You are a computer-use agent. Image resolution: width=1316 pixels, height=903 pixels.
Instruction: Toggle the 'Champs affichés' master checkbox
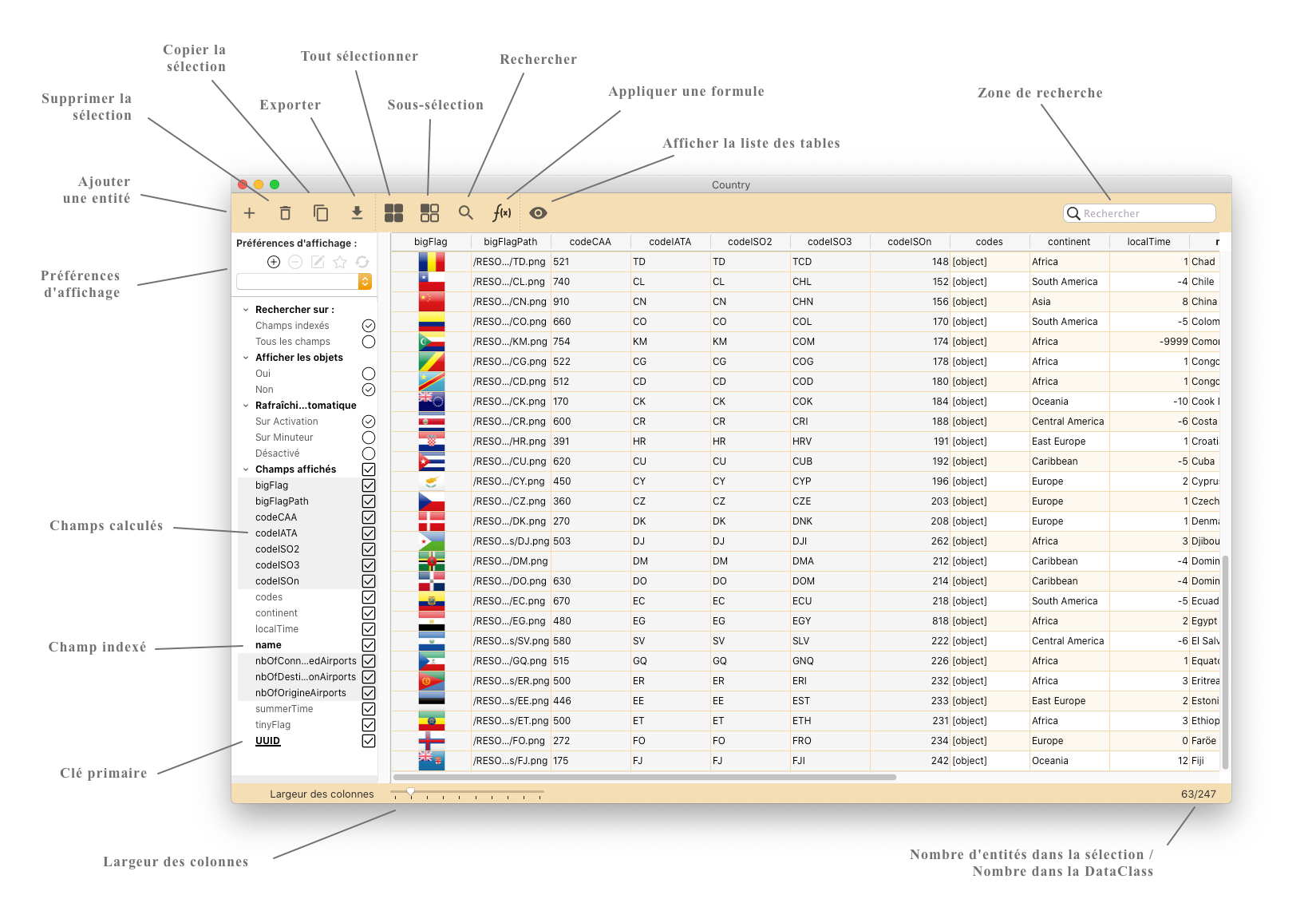[369, 469]
